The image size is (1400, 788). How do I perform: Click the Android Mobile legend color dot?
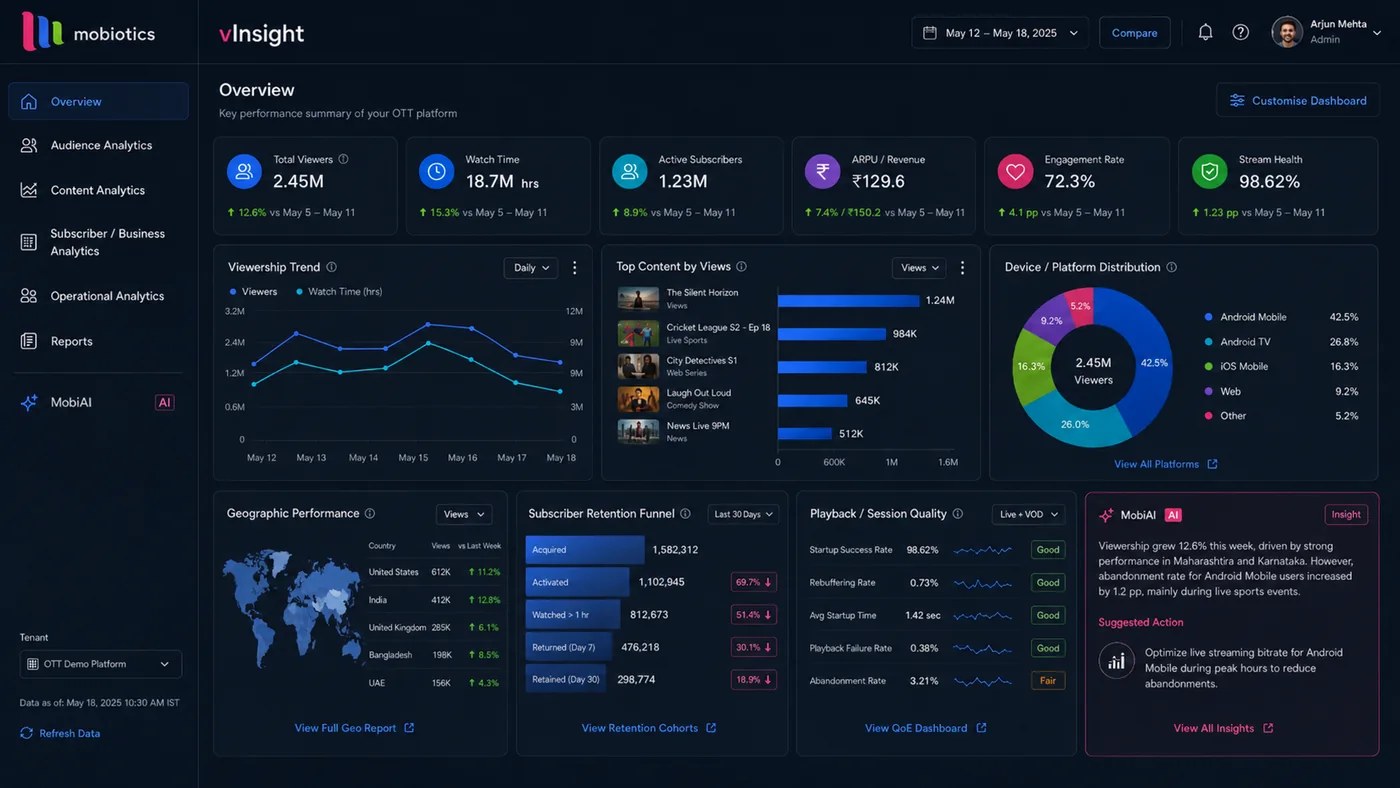pos(1209,317)
